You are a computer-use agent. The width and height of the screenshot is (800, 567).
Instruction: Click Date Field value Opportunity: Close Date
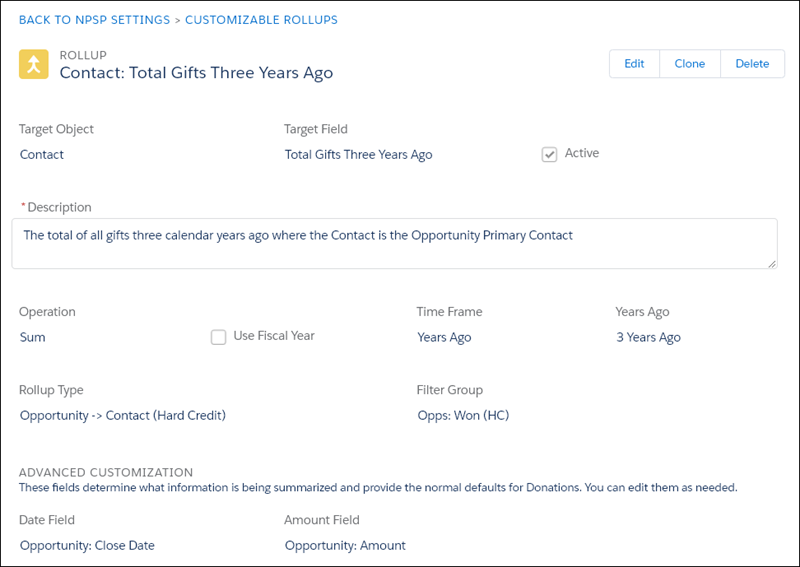coord(87,546)
